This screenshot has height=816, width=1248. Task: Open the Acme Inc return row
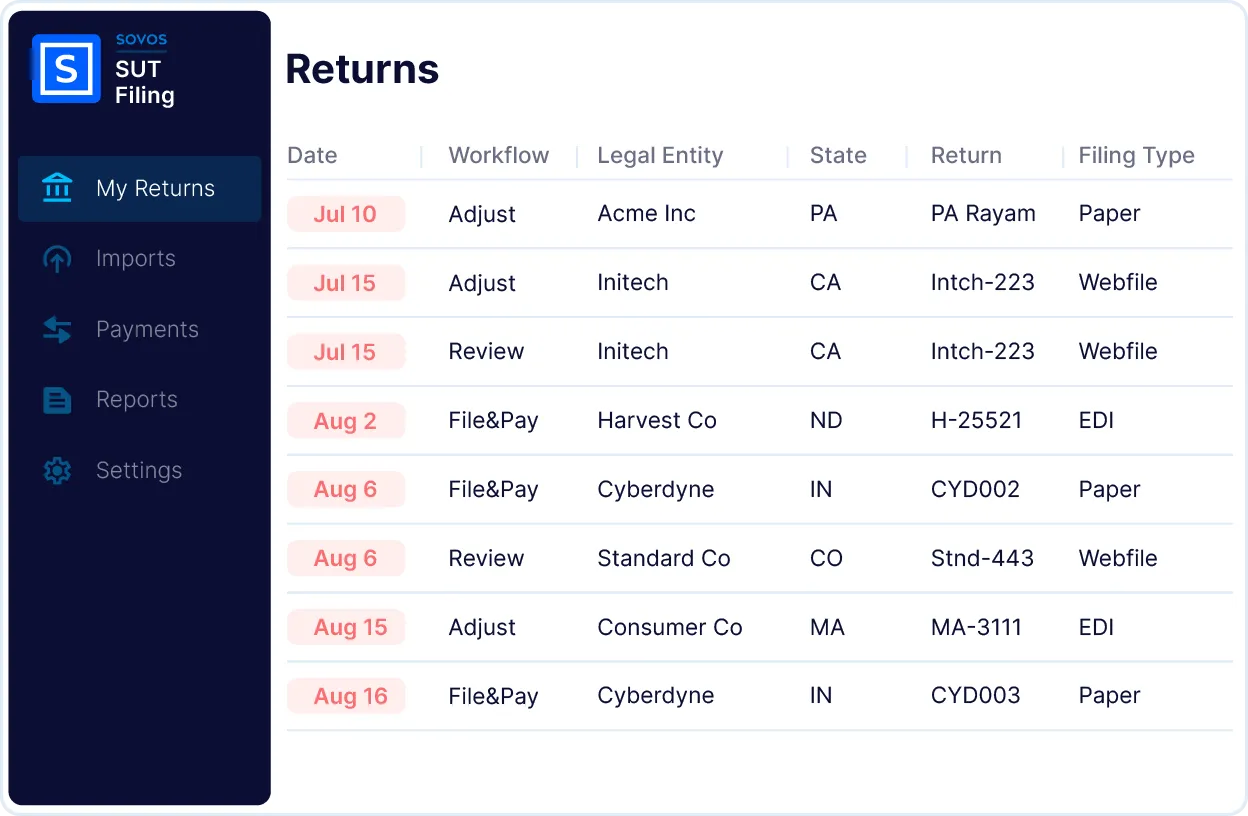tap(646, 214)
